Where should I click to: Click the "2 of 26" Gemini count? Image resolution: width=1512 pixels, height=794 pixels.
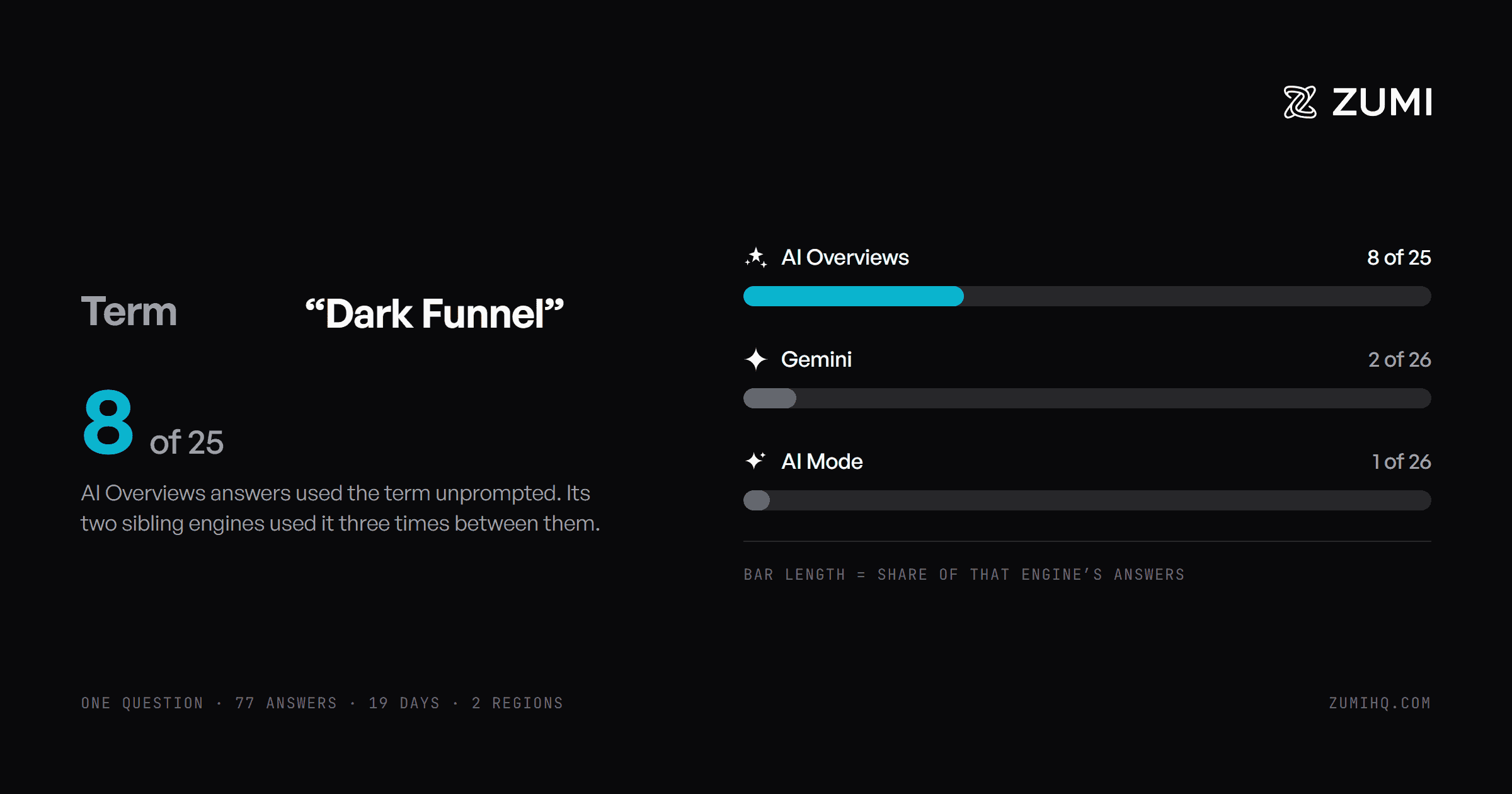pos(1399,359)
